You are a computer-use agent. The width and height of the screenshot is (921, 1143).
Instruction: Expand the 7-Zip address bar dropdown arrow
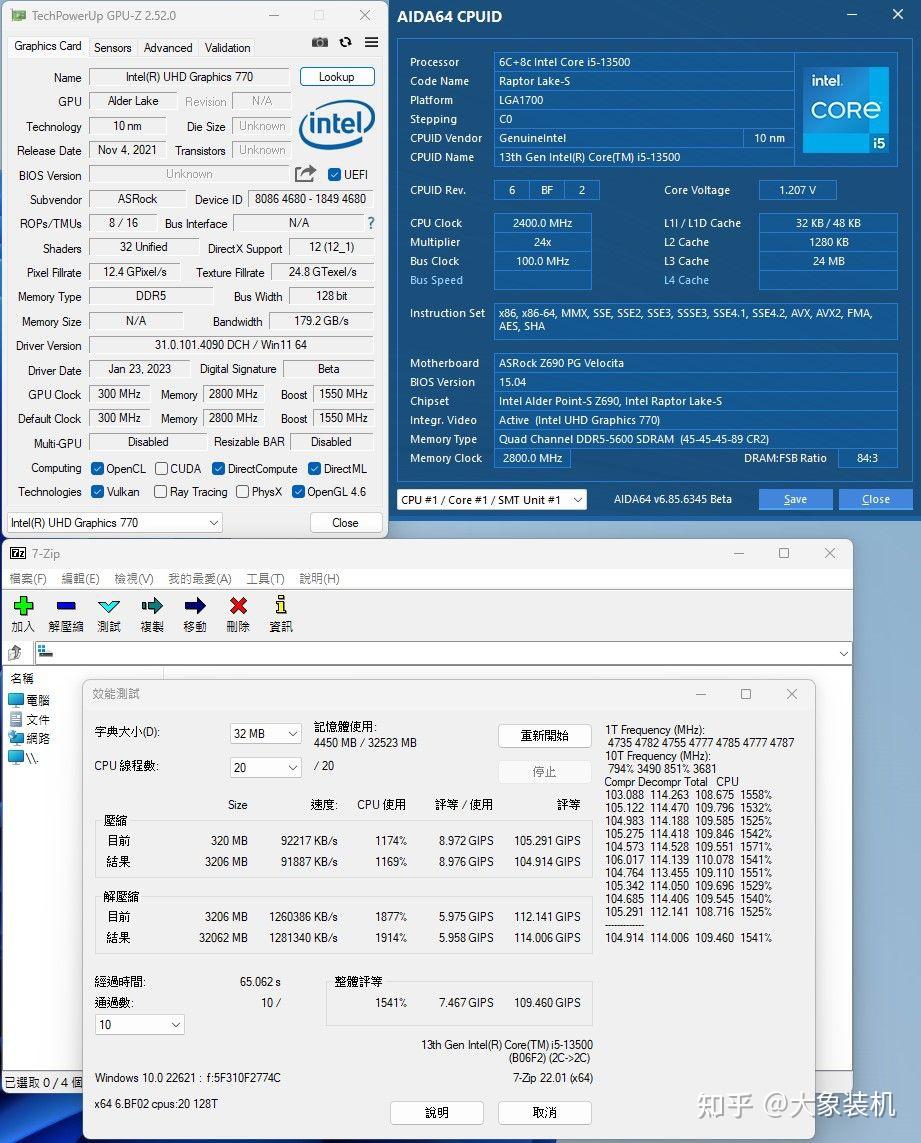pyautogui.click(x=843, y=653)
